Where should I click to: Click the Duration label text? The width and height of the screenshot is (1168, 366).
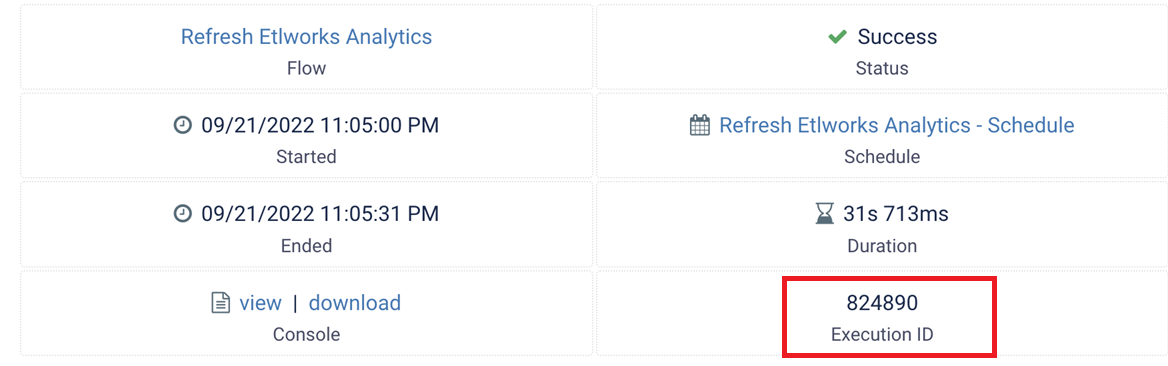click(x=882, y=245)
